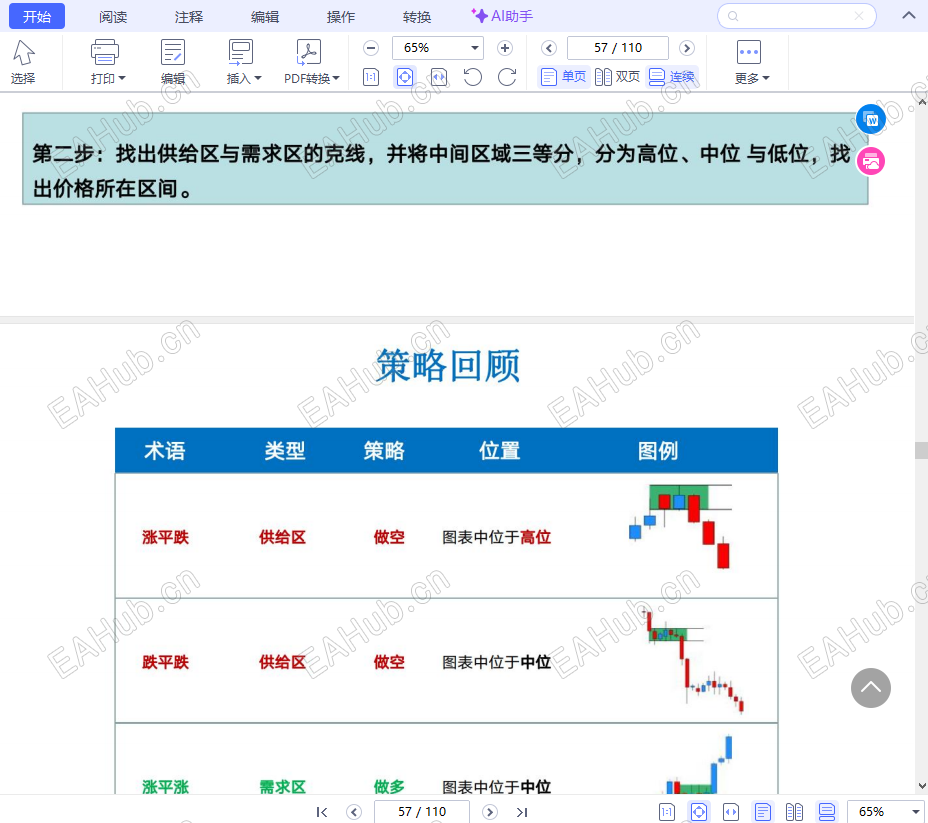The width and height of the screenshot is (928, 823).
Task: Toggle 连续 continuous scrolling mode
Action: [672, 77]
